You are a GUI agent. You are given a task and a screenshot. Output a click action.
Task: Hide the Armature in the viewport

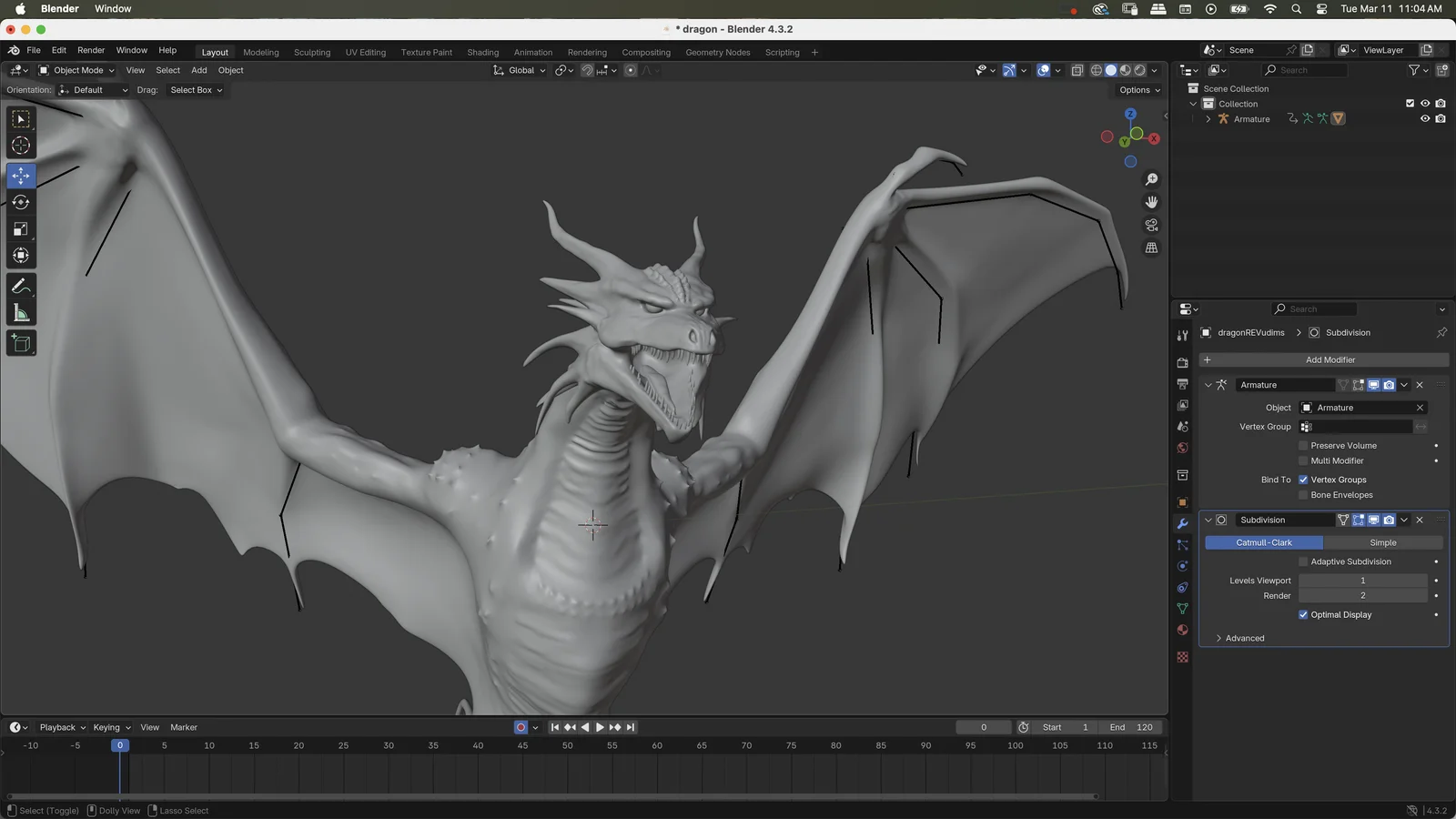click(x=1425, y=118)
